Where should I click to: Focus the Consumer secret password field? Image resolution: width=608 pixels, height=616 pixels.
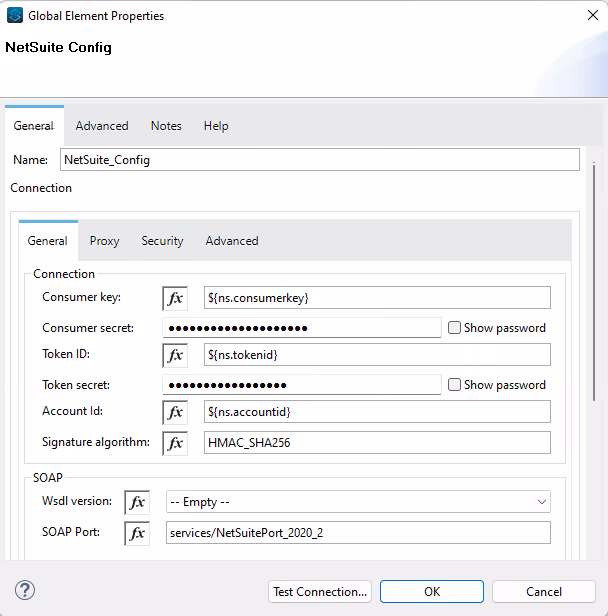[x=302, y=328]
